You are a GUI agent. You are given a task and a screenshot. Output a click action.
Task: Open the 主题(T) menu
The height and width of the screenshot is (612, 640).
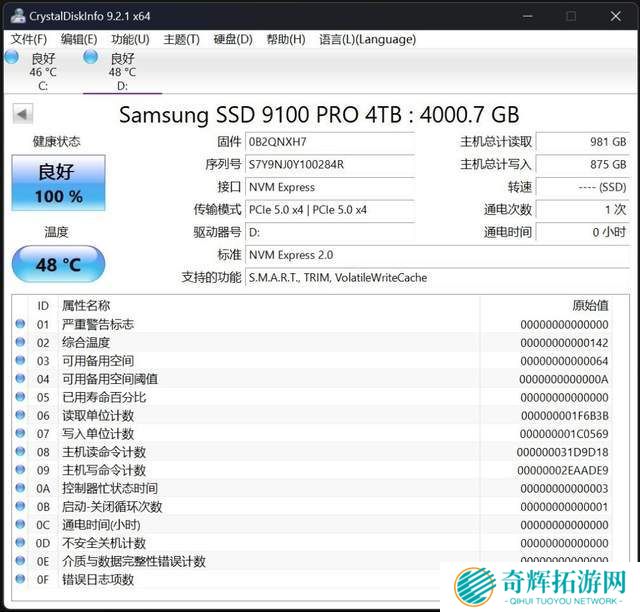click(x=181, y=39)
